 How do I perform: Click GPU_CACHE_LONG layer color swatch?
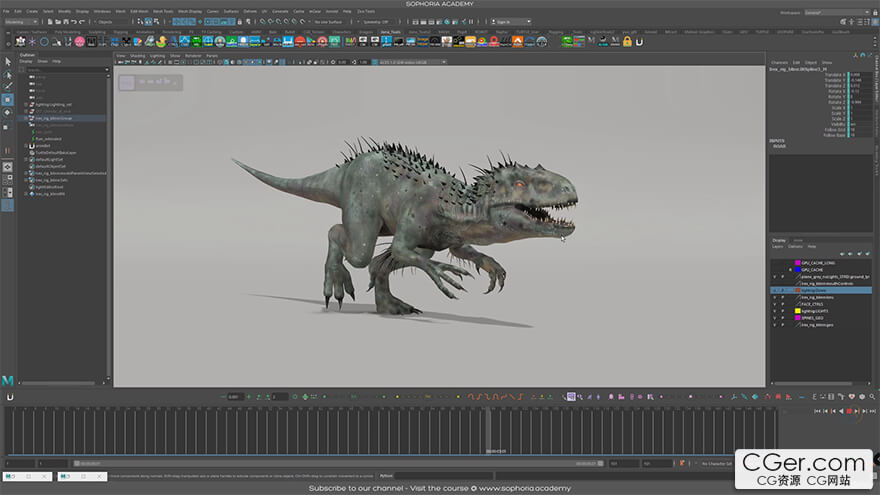[797, 263]
